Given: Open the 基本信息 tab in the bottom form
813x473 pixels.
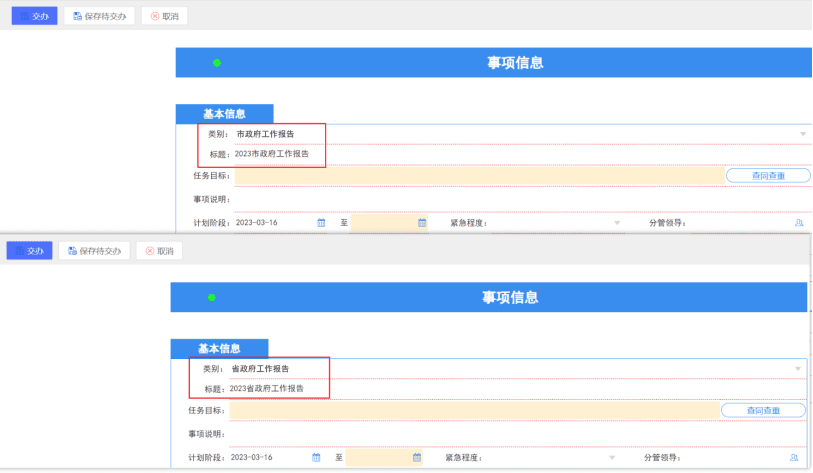Looking at the screenshot, I should click(x=219, y=349).
